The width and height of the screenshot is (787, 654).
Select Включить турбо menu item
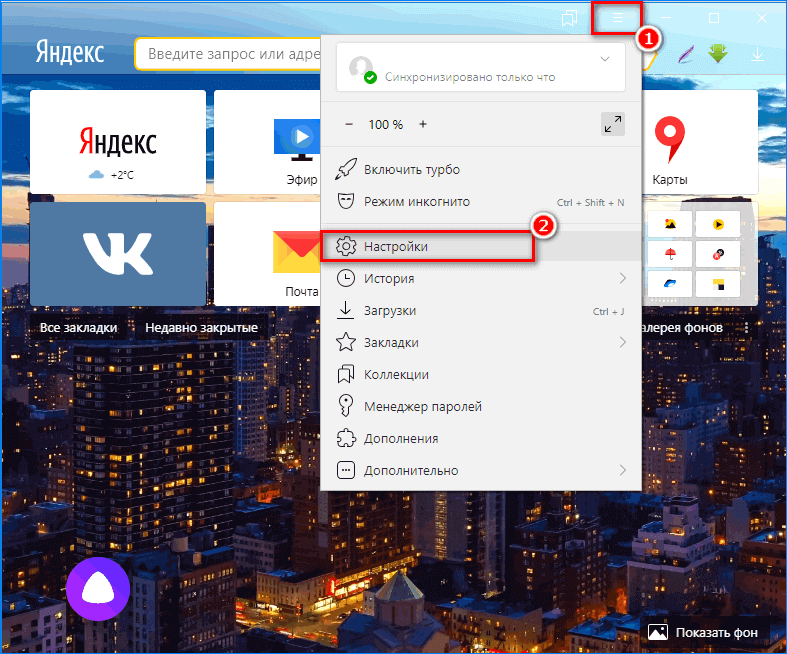point(481,170)
